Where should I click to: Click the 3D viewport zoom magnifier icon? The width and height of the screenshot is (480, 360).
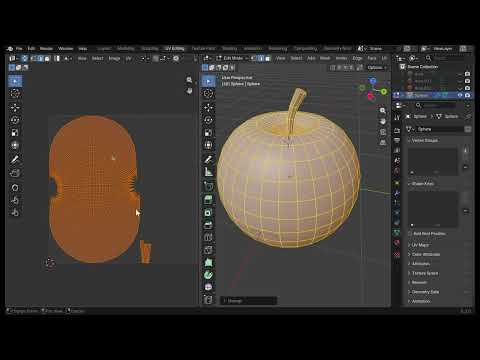pos(383,110)
